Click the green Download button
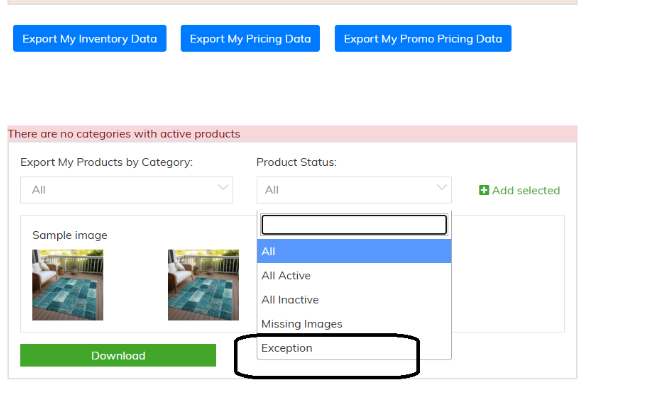657x417 pixels. (x=118, y=355)
